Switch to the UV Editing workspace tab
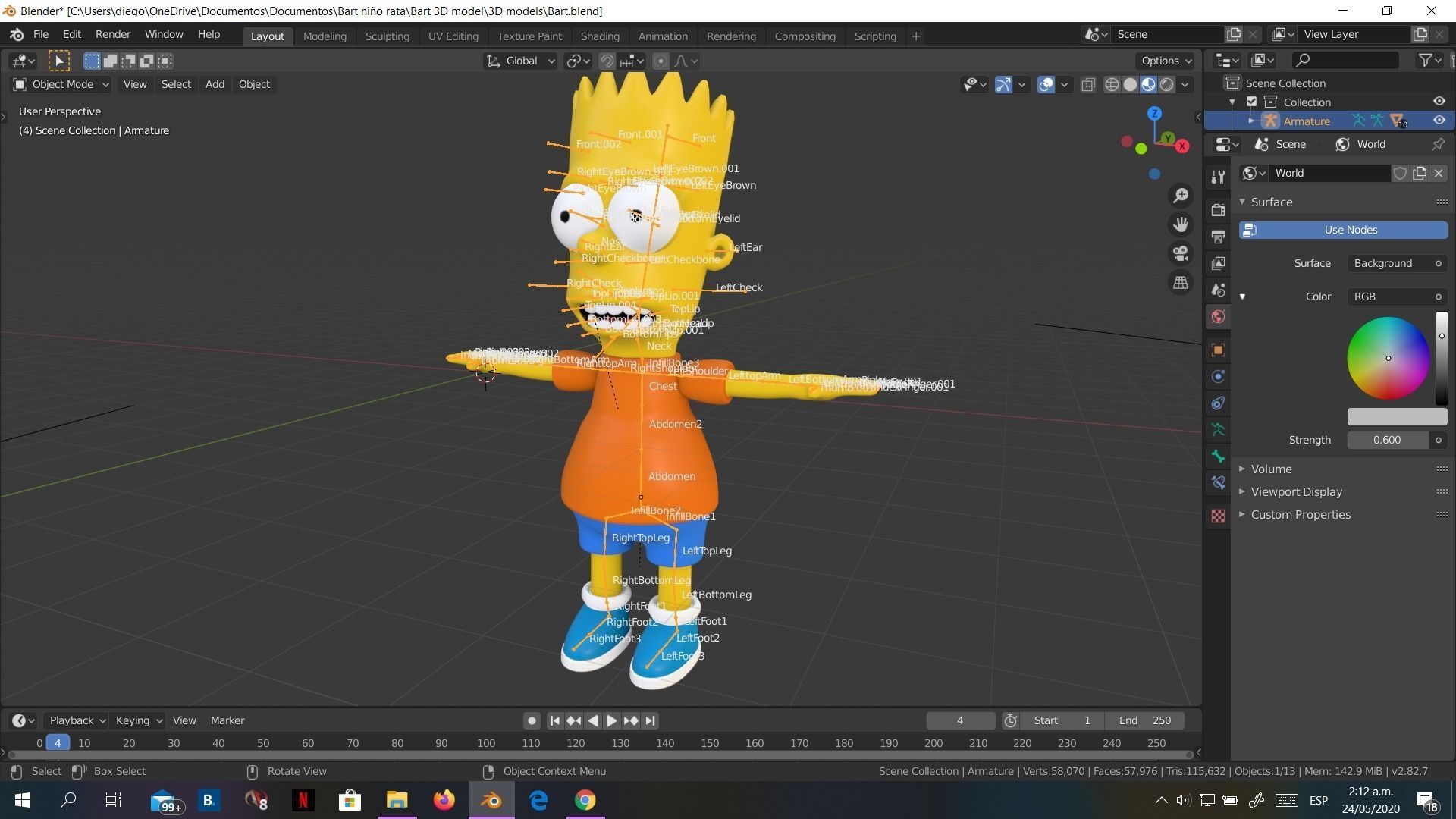The image size is (1456, 819). (x=453, y=36)
